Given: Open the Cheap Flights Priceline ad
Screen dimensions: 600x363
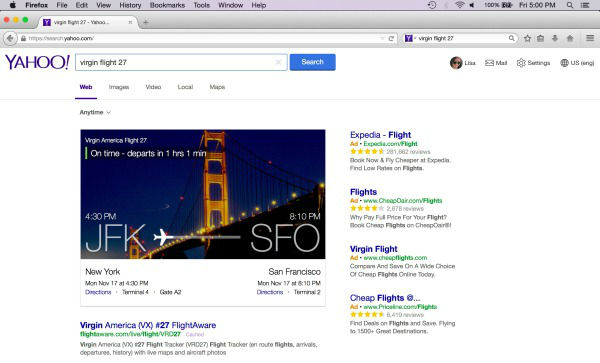Looking at the screenshot, I should point(385,298).
